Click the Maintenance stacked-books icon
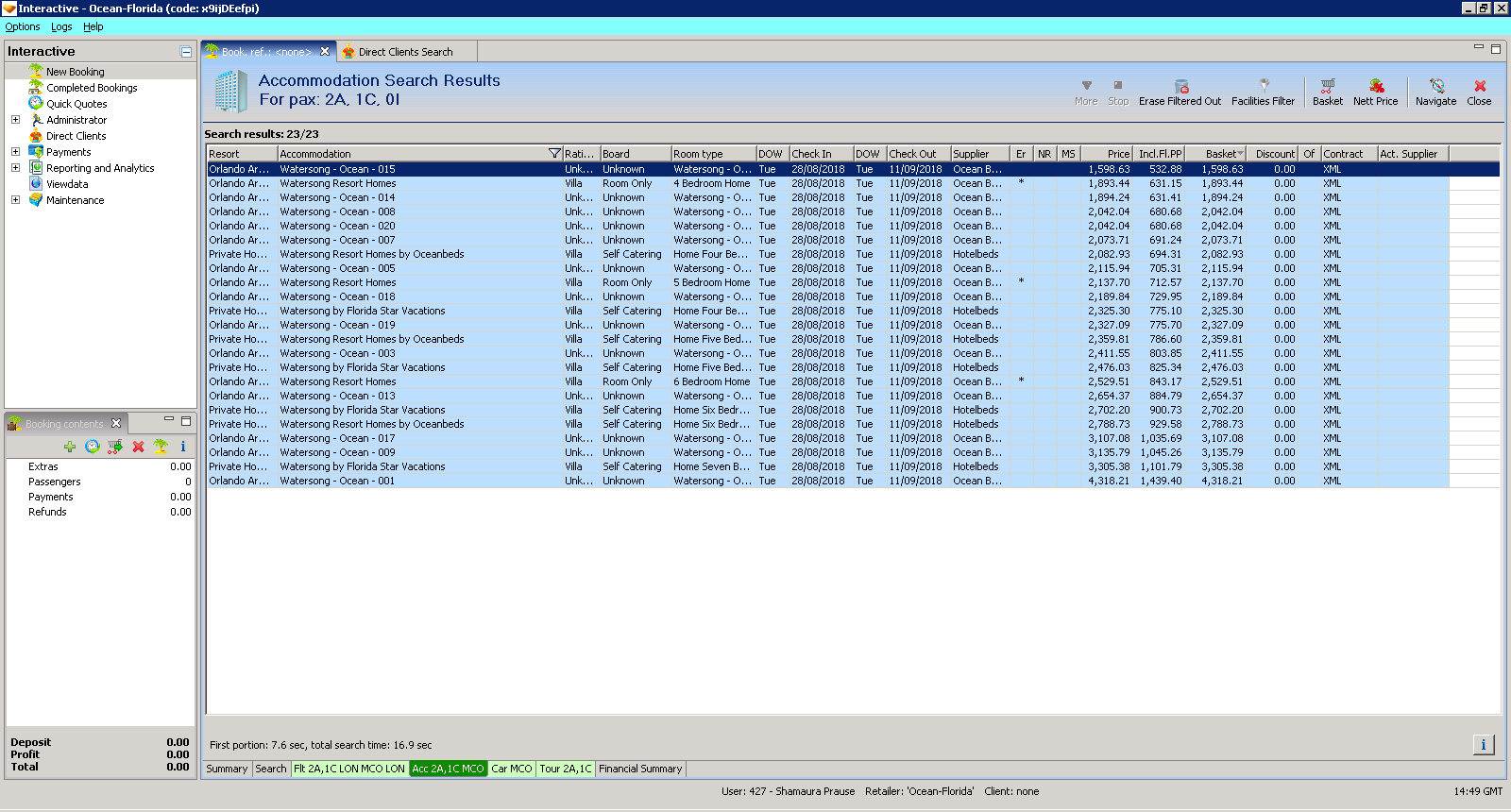This screenshot has height=812, width=1511. [x=36, y=199]
